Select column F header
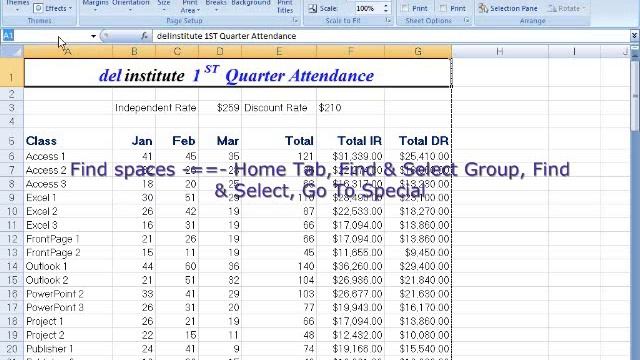This screenshot has height=360, width=640. coord(351,51)
